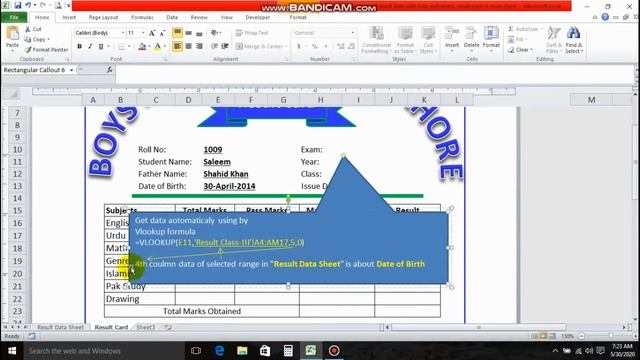Toggle top align in Alignment group
The height and width of the screenshot is (360, 640).
coord(177,33)
